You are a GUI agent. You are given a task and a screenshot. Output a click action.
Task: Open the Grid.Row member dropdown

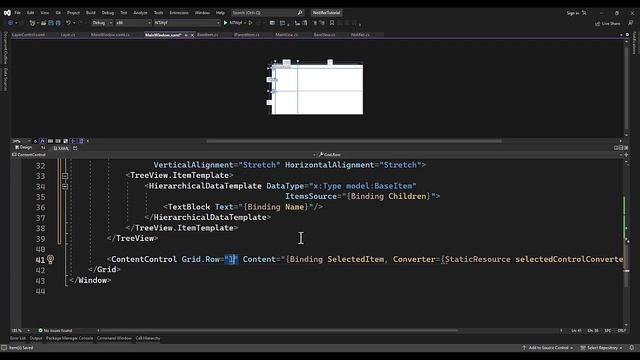[x=470, y=155]
